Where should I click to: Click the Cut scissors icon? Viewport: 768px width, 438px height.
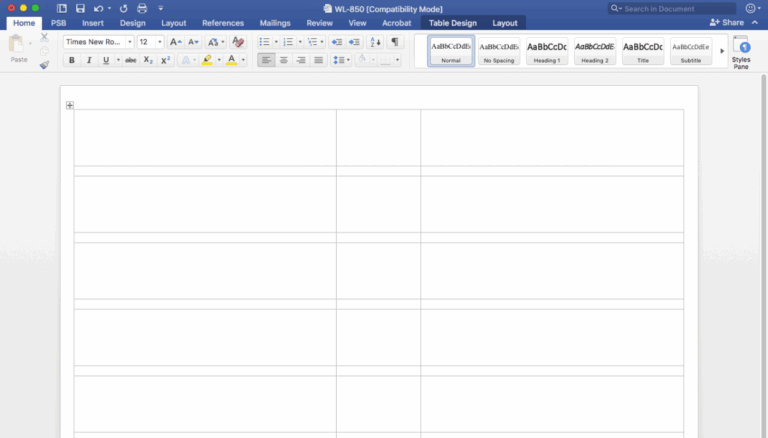[44, 37]
